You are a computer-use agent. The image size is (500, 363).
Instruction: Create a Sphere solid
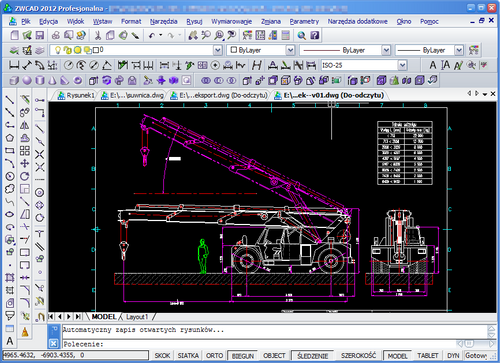27,80
